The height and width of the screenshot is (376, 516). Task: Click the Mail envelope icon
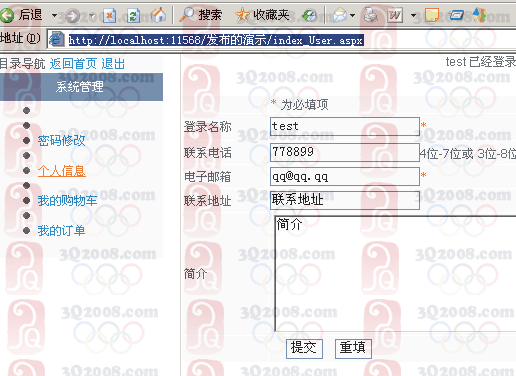point(340,15)
